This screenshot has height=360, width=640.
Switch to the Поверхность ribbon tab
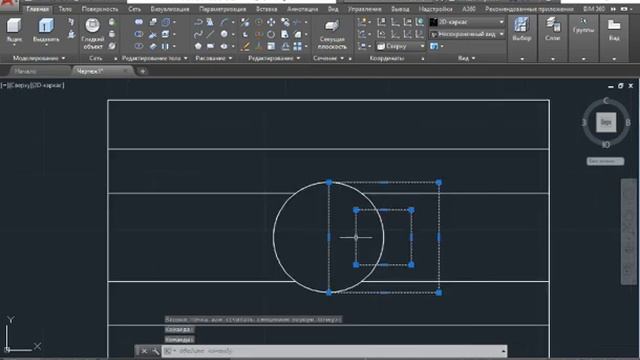(x=100, y=9)
